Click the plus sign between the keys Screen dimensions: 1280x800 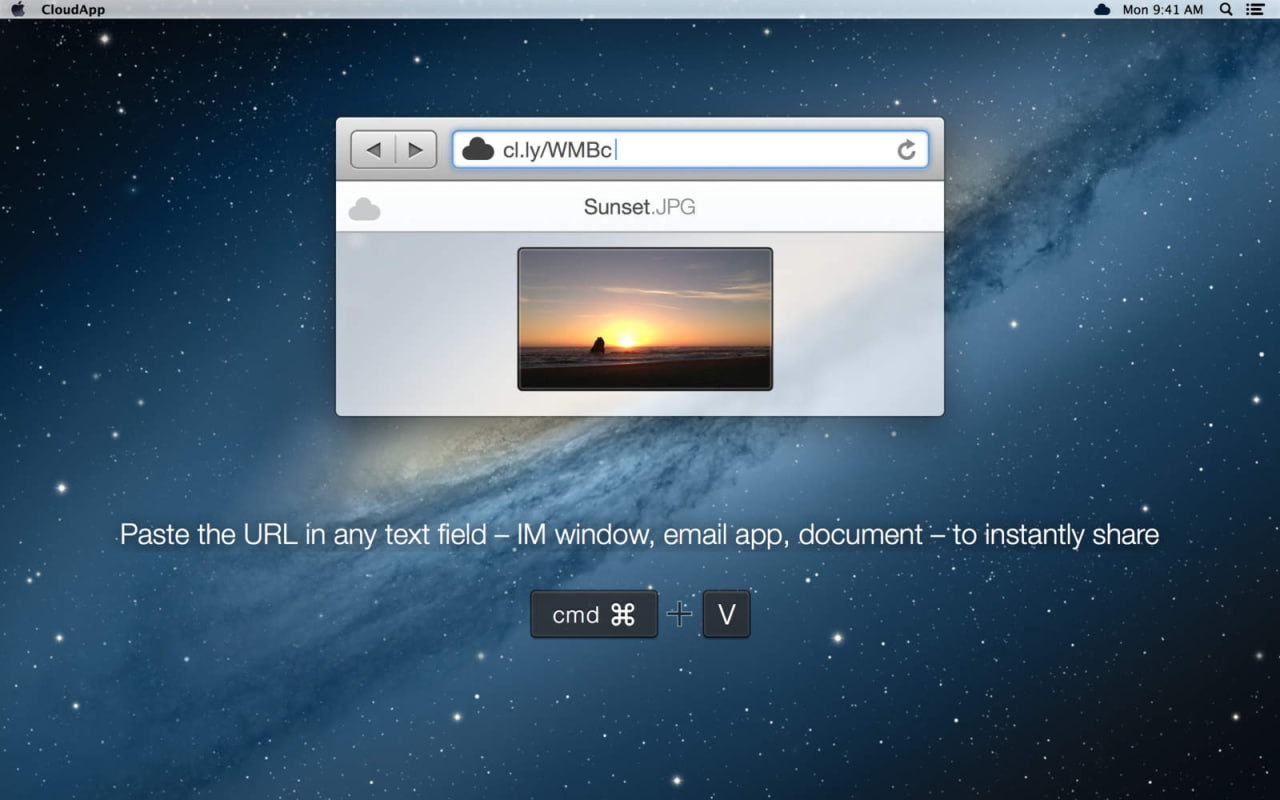[x=680, y=614]
